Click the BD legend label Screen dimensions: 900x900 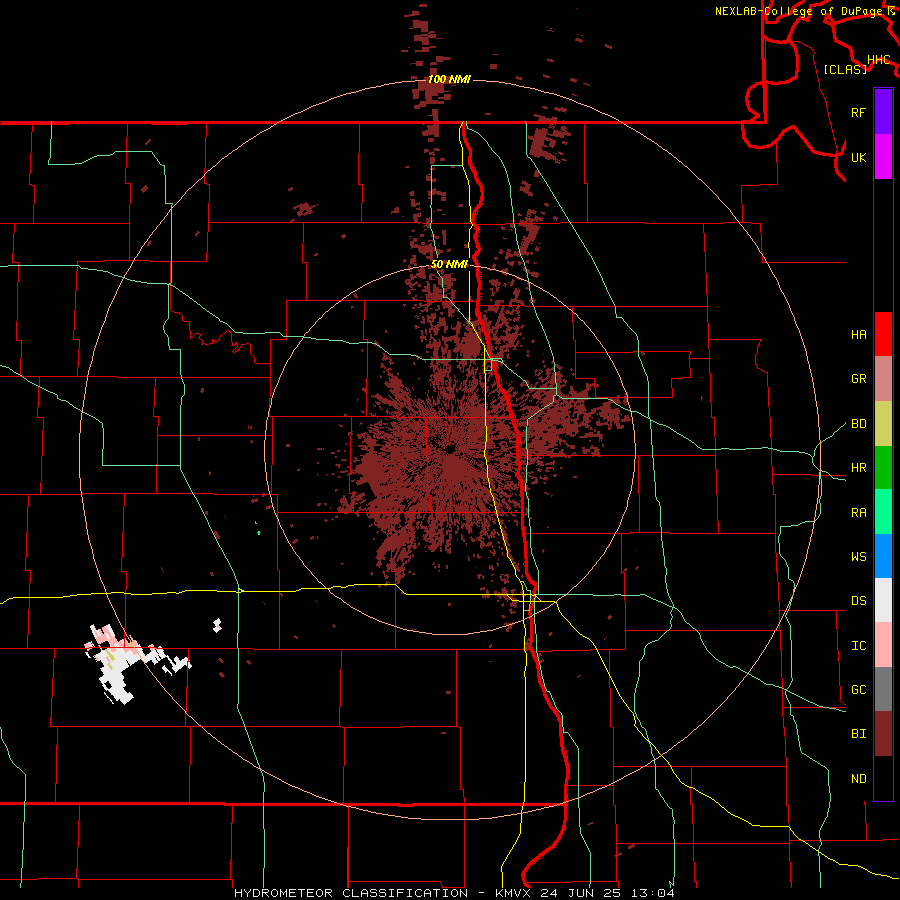click(858, 424)
